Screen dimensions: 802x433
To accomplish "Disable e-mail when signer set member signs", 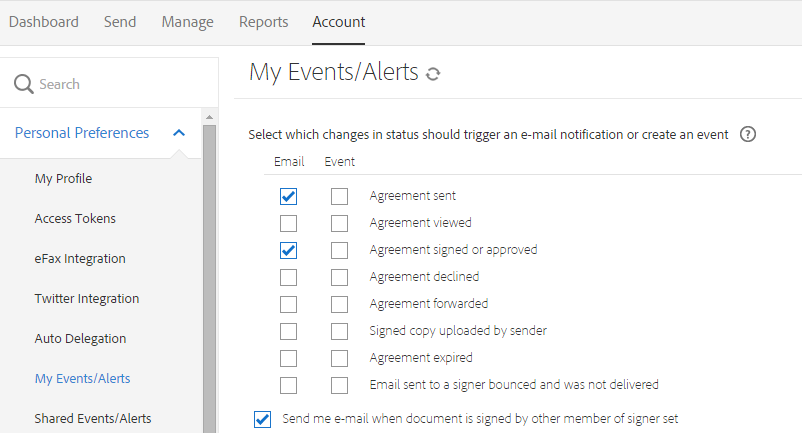I will click(x=263, y=419).
